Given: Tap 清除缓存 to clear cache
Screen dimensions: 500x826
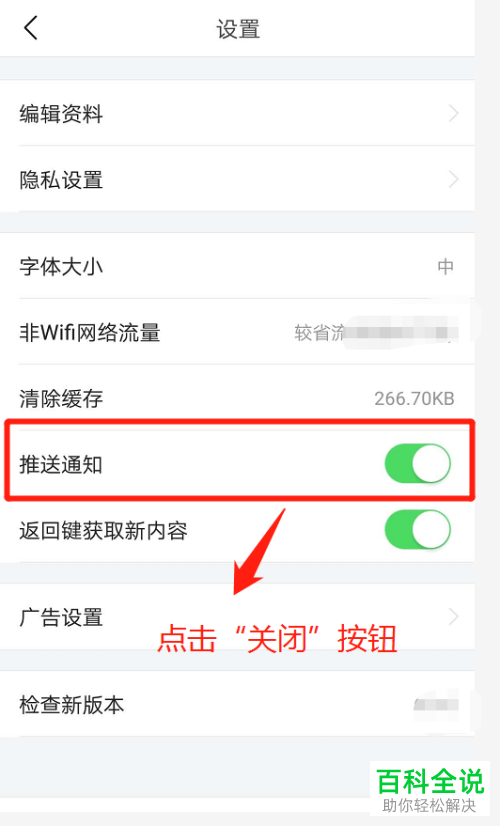Looking at the screenshot, I should tap(237, 398).
